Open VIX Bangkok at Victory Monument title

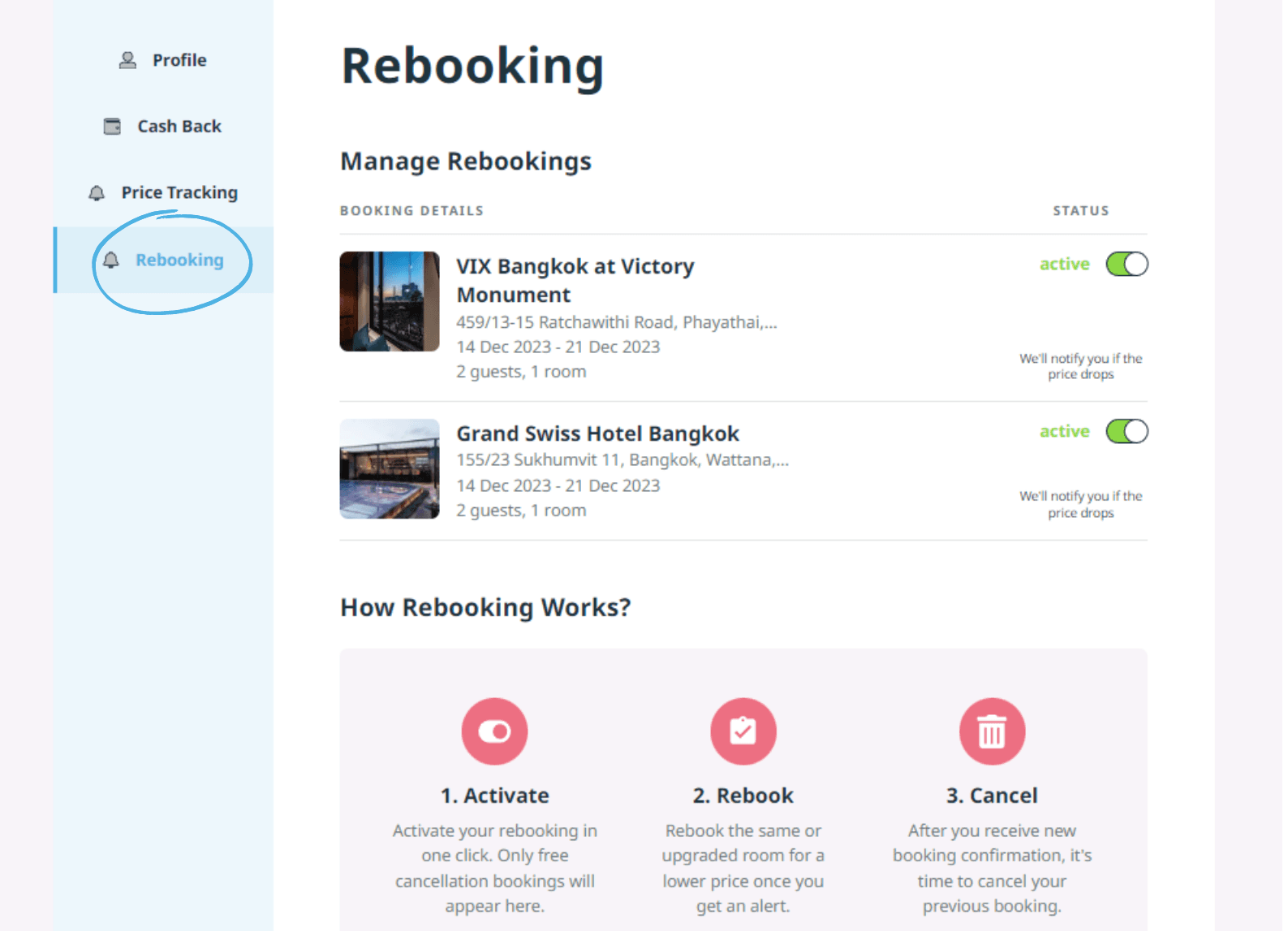click(x=575, y=281)
